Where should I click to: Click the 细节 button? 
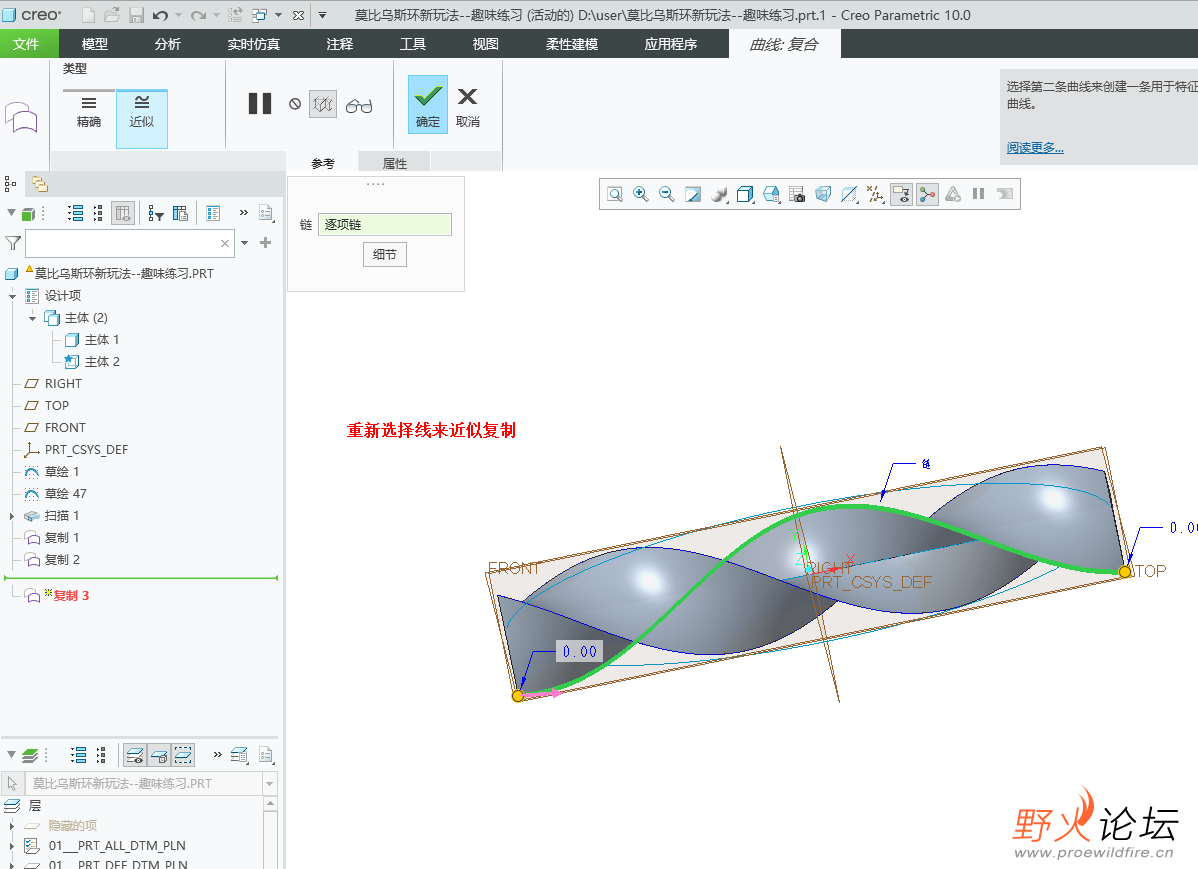point(384,255)
